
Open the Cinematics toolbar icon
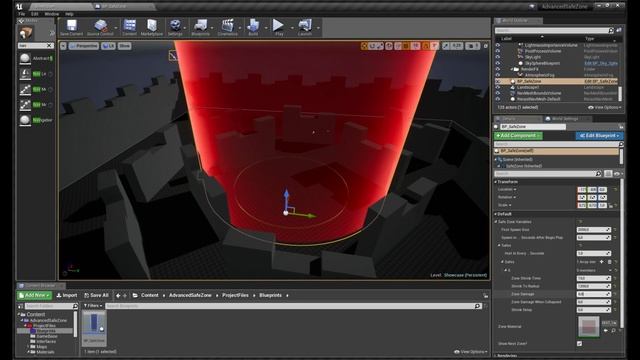227,27
